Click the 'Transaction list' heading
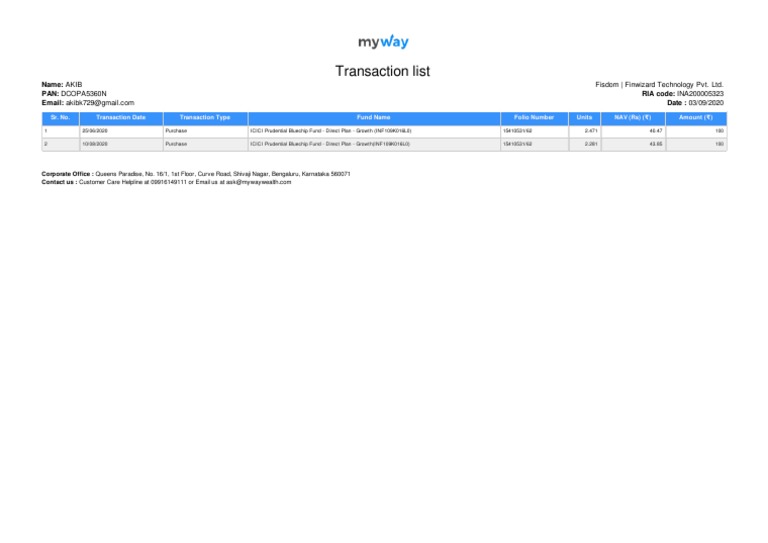The width and height of the screenshot is (768, 543). pos(383,71)
